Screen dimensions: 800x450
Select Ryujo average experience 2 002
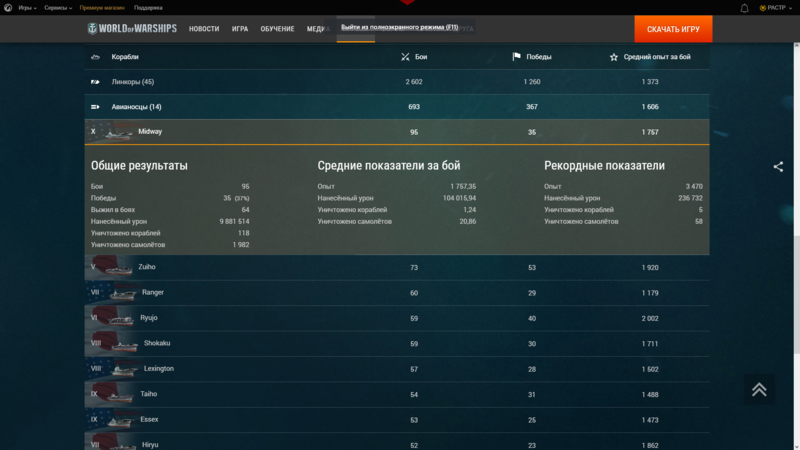click(x=650, y=318)
